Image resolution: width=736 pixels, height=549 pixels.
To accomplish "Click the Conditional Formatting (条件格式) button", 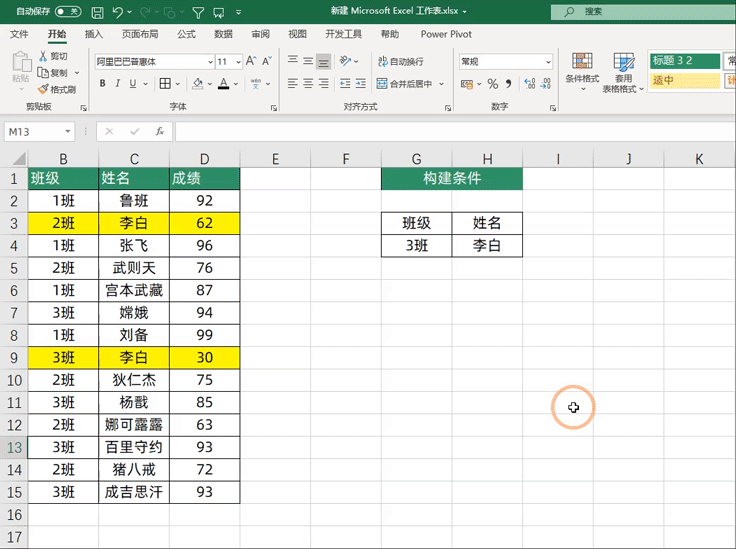I will coord(582,70).
